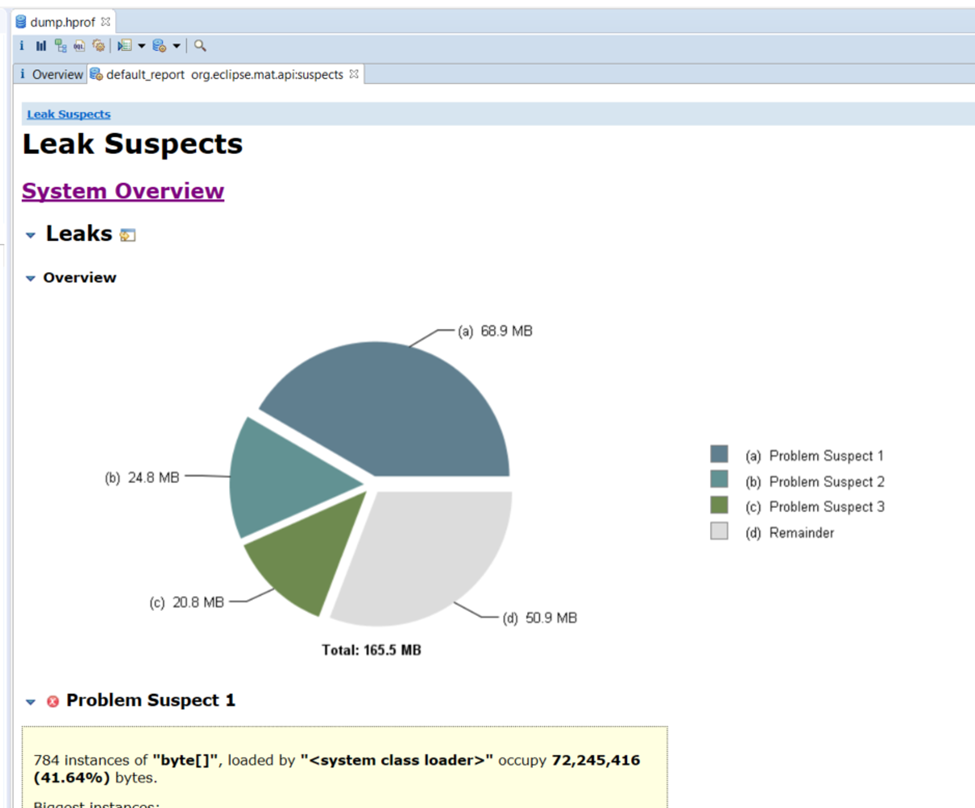Collapse the Overview chart section

[x=31, y=278]
